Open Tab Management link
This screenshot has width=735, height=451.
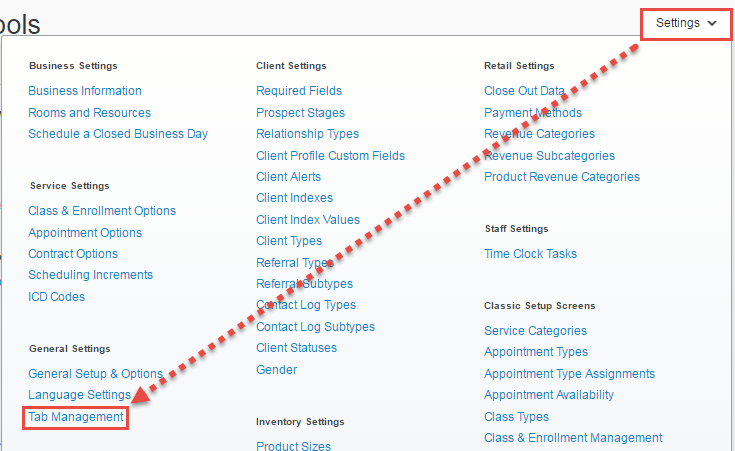tap(76, 416)
